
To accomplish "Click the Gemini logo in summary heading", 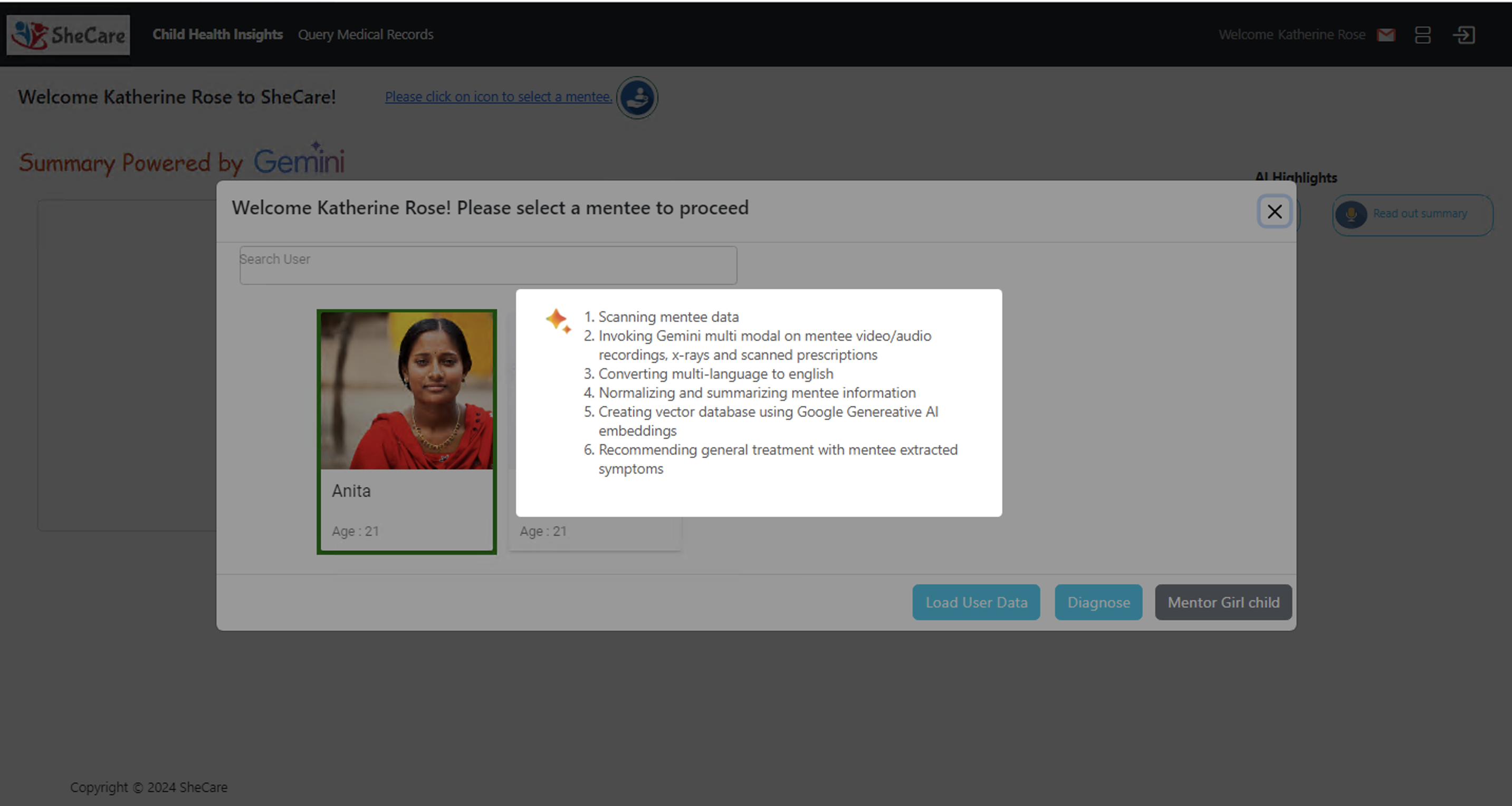I will [299, 160].
